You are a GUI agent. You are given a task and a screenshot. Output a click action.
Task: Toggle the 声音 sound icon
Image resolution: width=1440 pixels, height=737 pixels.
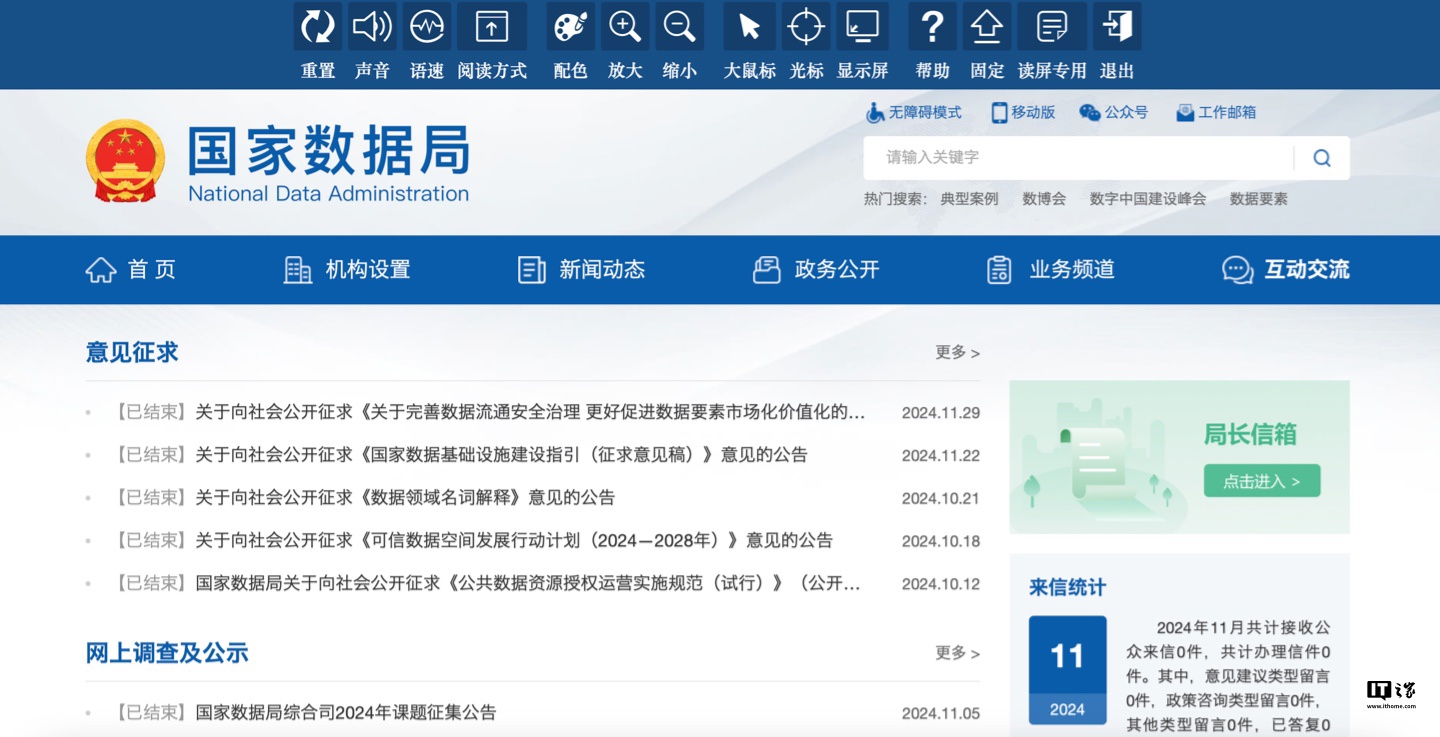(x=372, y=27)
